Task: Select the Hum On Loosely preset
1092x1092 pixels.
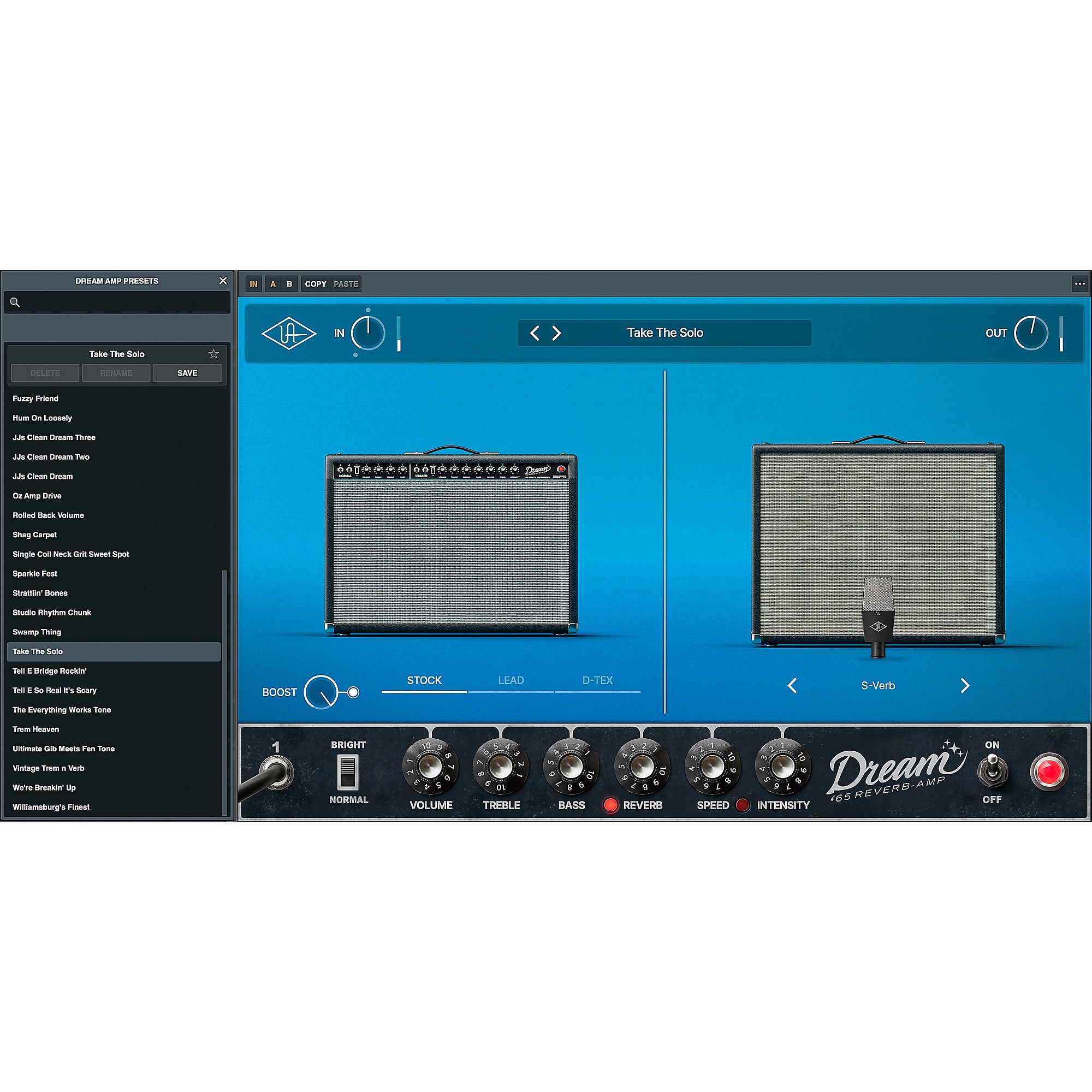Action: pyautogui.click(x=114, y=418)
